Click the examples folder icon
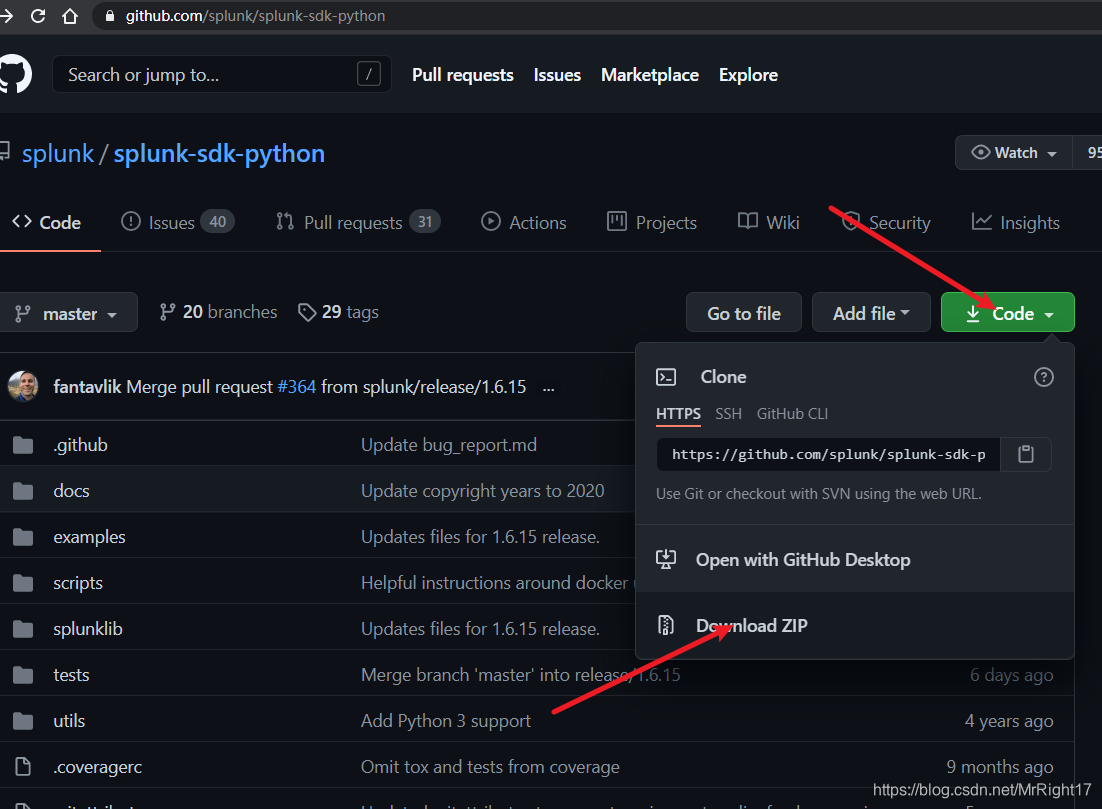 coord(23,537)
